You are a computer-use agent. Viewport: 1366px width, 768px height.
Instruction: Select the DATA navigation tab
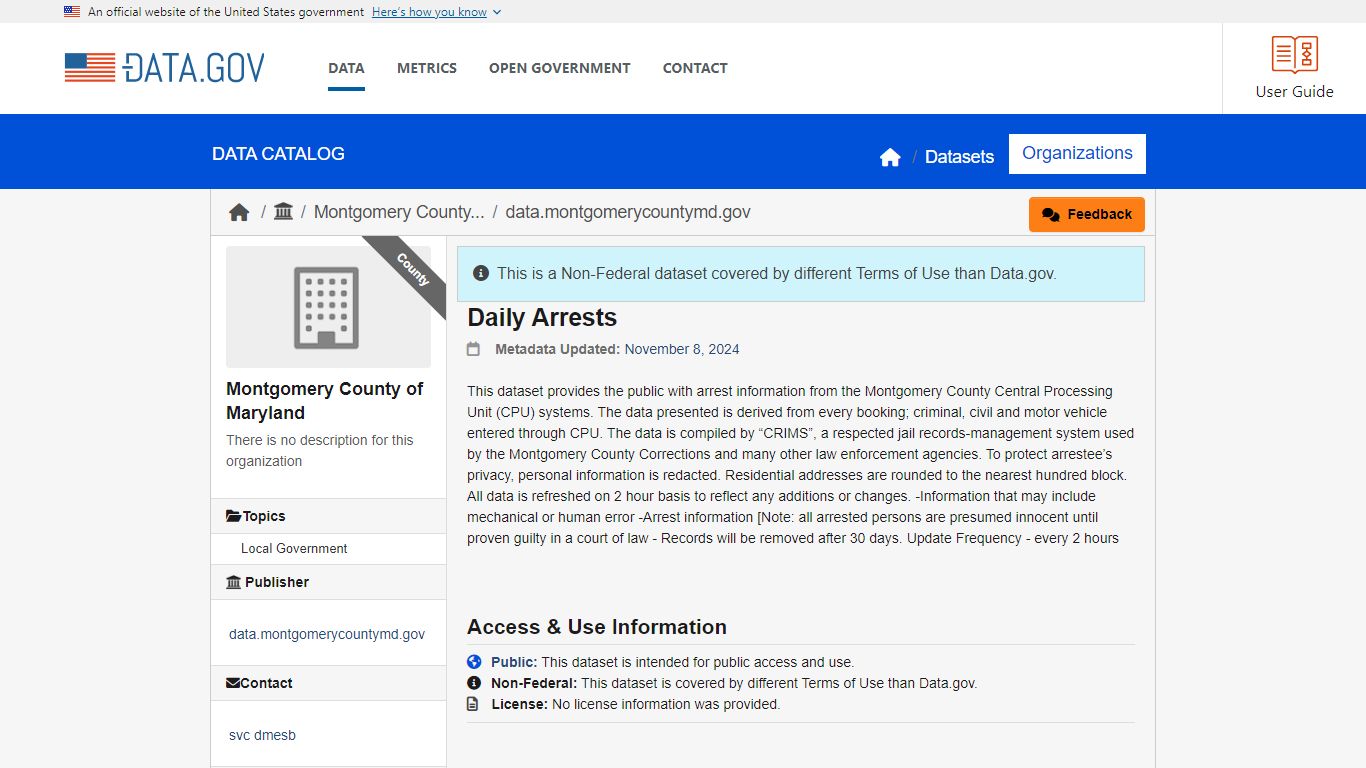(346, 68)
